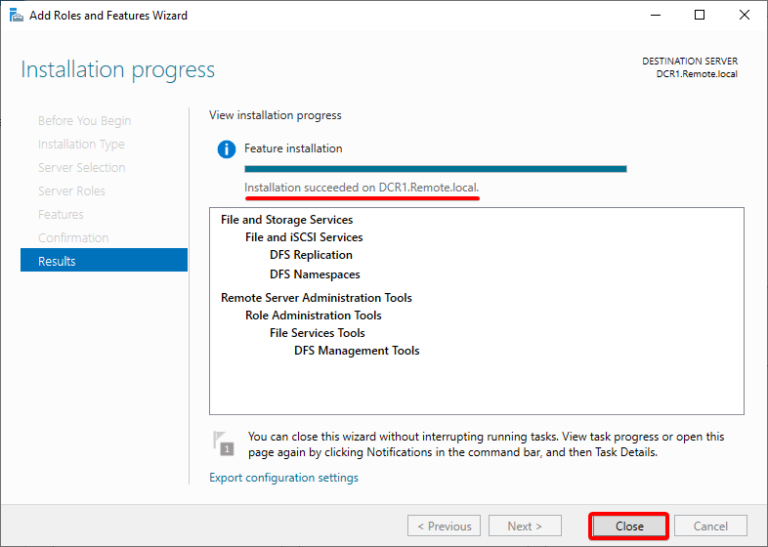Select the Confirmation step in the sidebar

pos(73,238)
